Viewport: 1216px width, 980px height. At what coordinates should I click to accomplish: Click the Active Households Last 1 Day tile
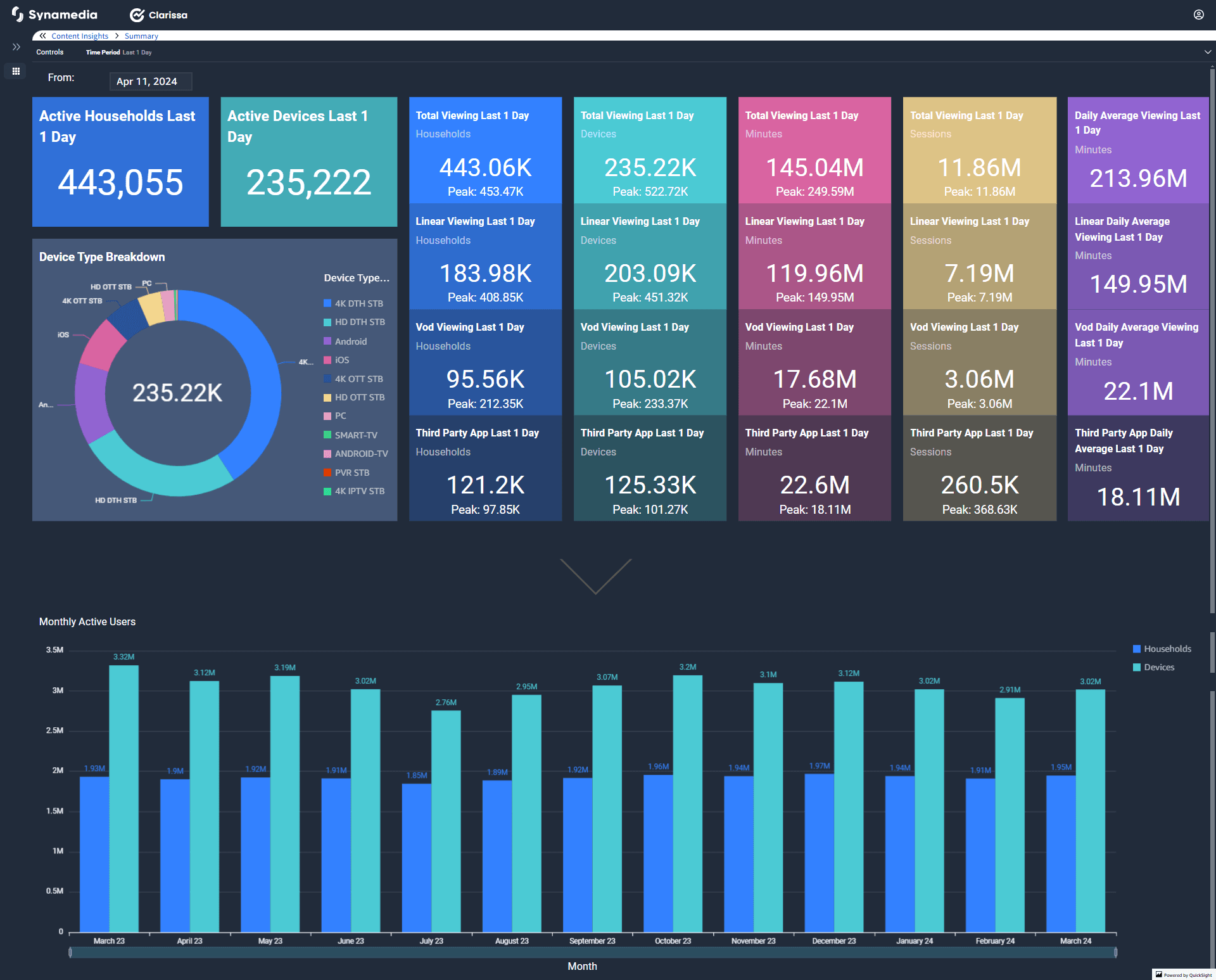(x=120, y=162)
